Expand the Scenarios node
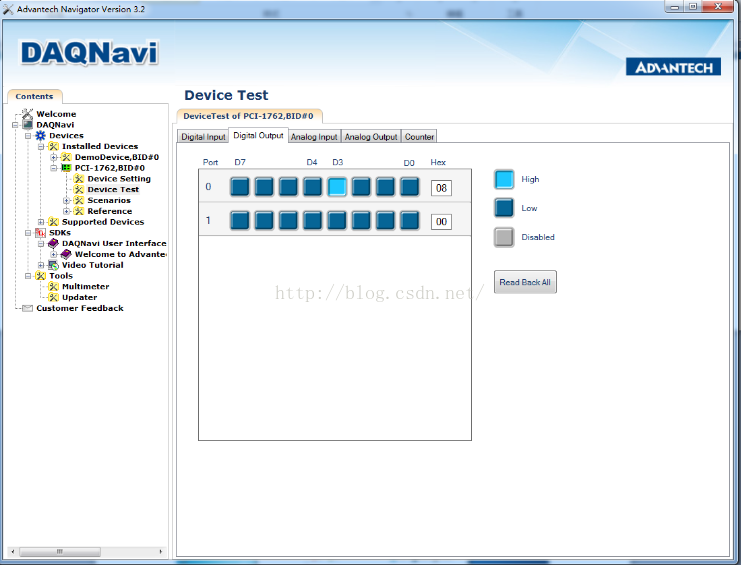741x565 pixels. (66, 201)
